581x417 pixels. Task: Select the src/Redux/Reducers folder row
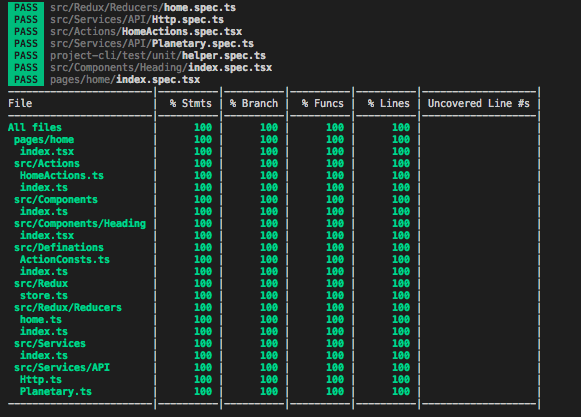273,308
